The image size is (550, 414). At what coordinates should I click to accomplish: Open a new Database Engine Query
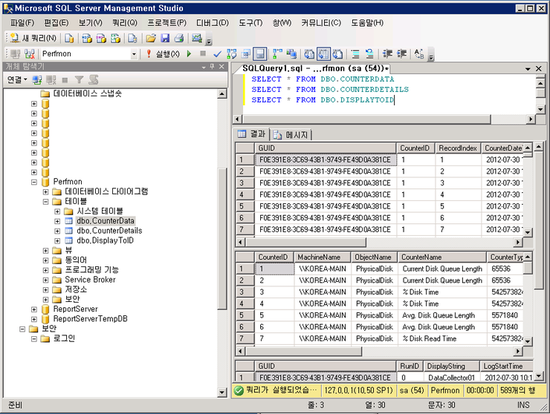coord(69,38)
